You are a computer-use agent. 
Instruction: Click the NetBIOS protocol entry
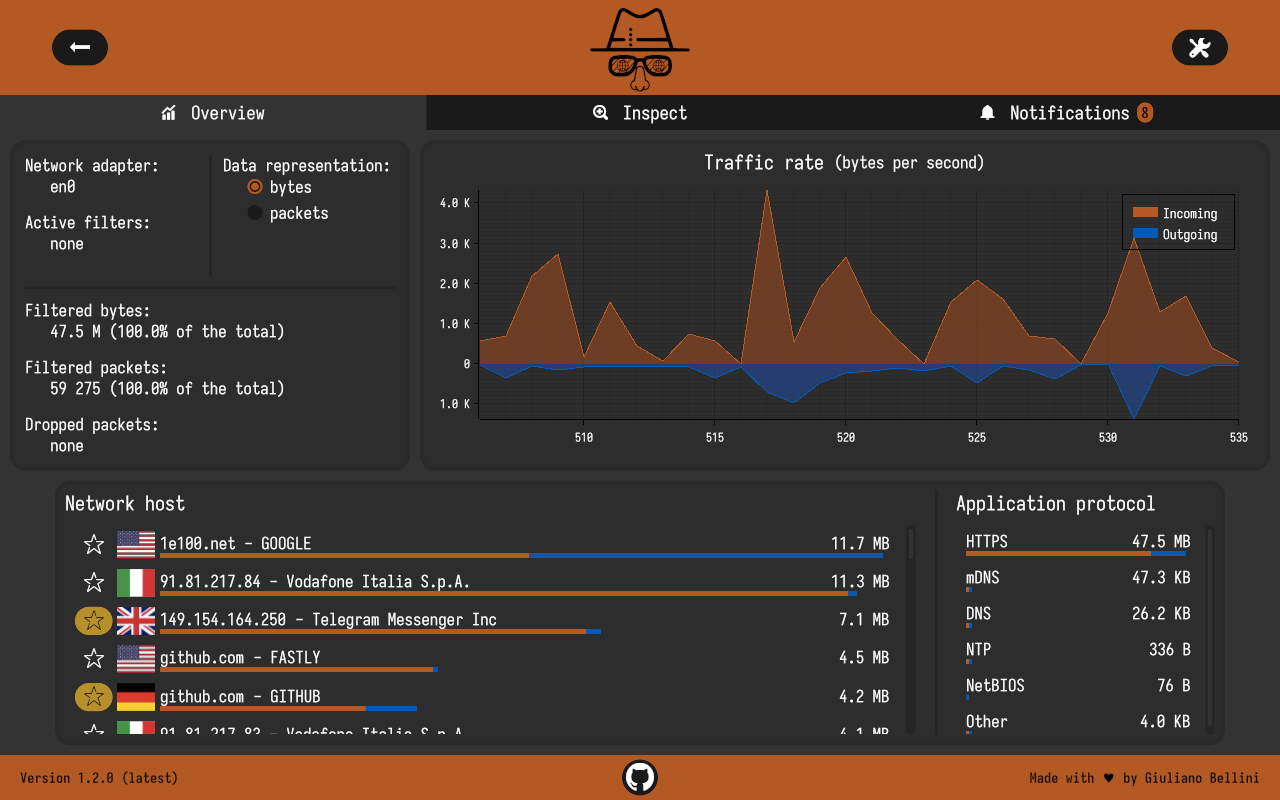1078,687
